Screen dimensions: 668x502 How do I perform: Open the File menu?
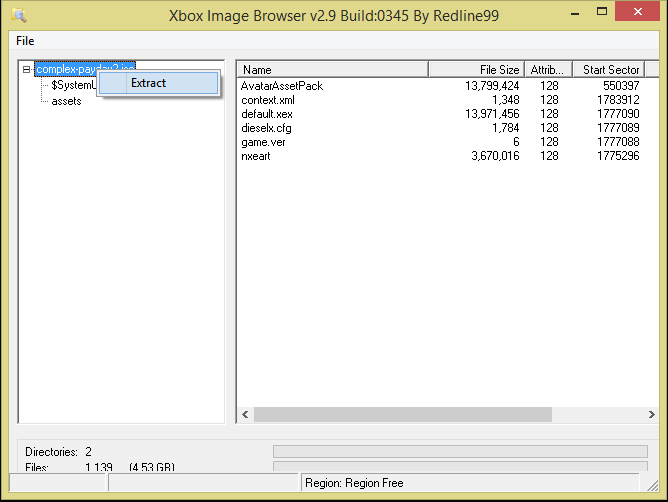click(x=25, y=41)
